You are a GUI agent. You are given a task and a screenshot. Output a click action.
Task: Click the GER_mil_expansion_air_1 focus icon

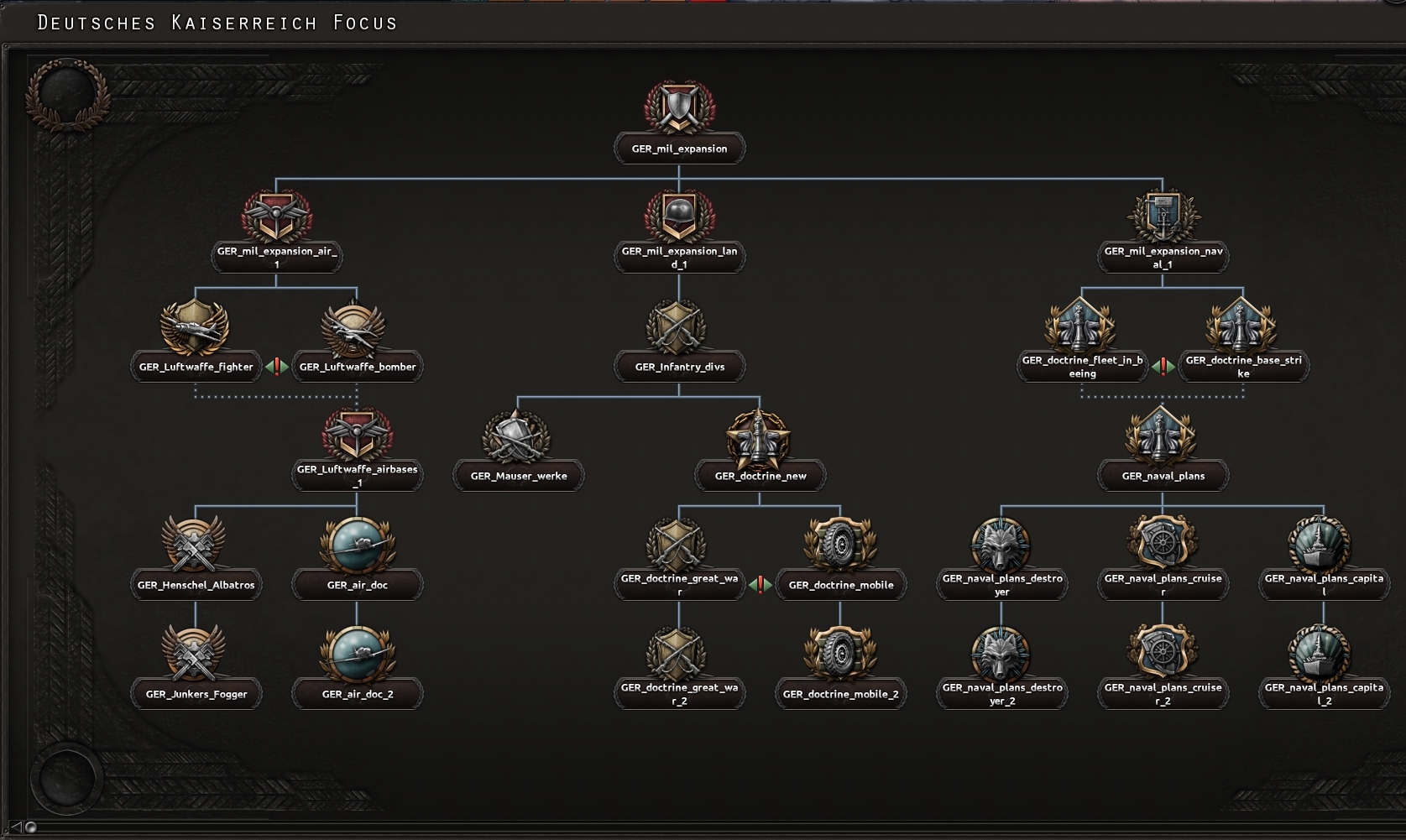(276, 217)
